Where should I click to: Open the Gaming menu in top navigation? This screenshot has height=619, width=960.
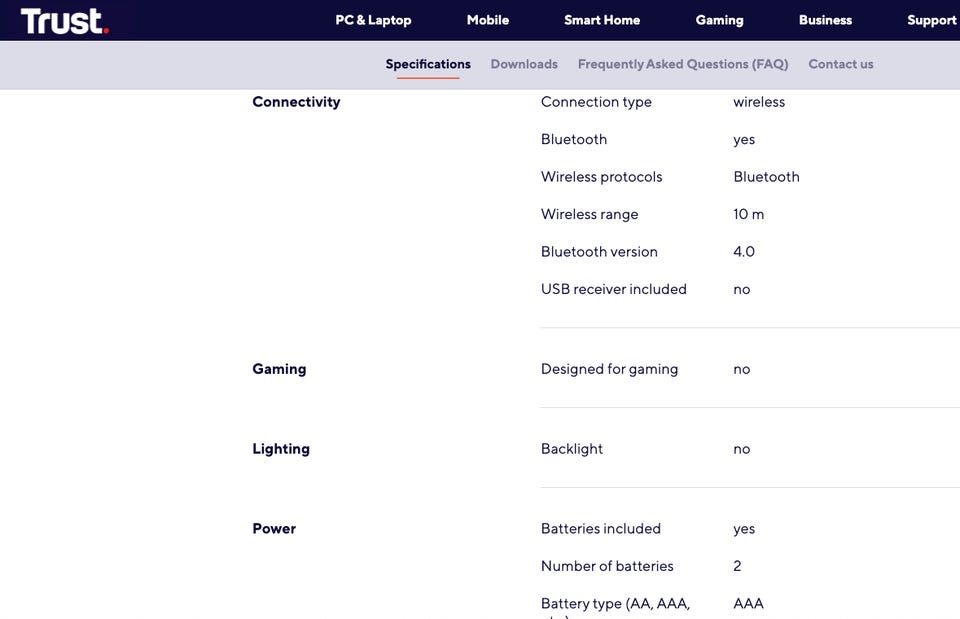coord(719,20)
